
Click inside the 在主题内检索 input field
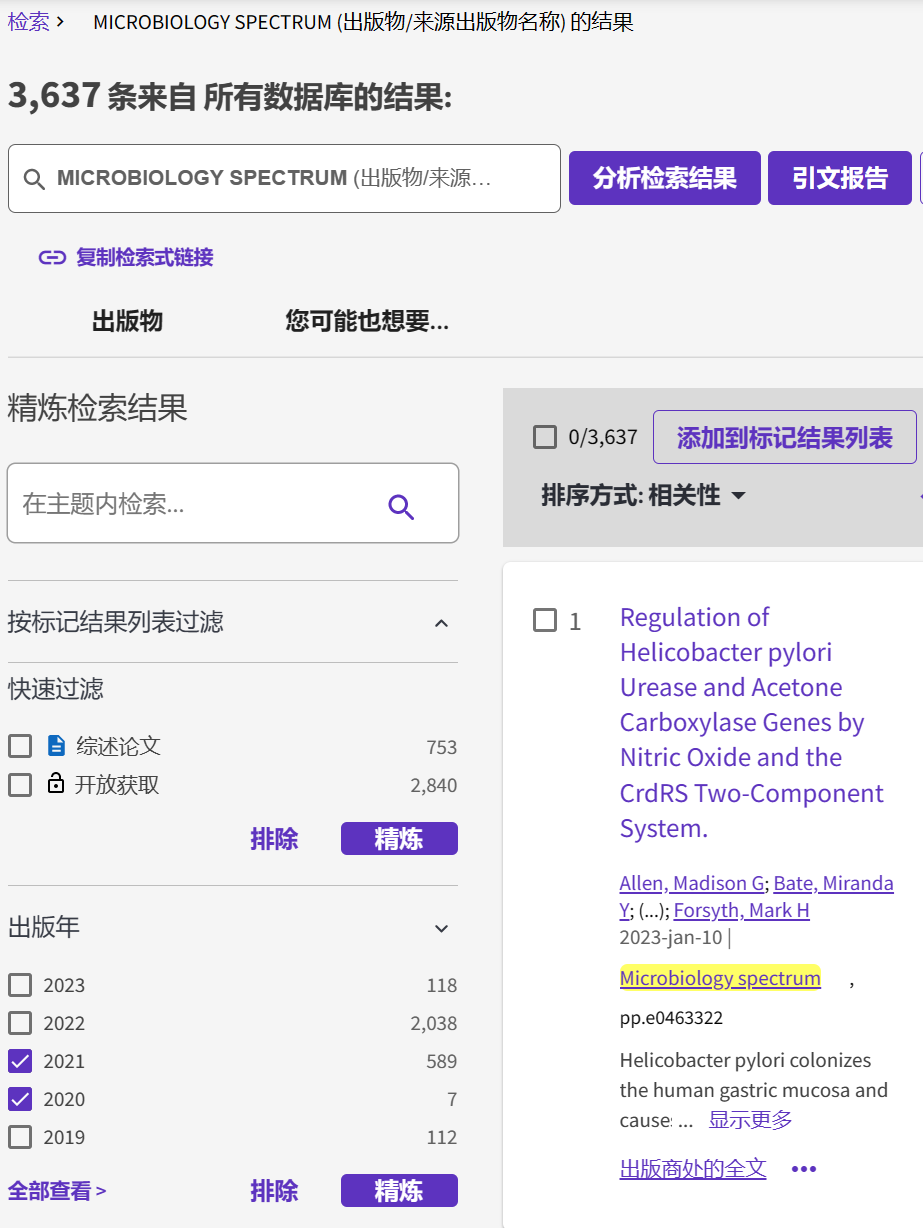coord(180,503)
